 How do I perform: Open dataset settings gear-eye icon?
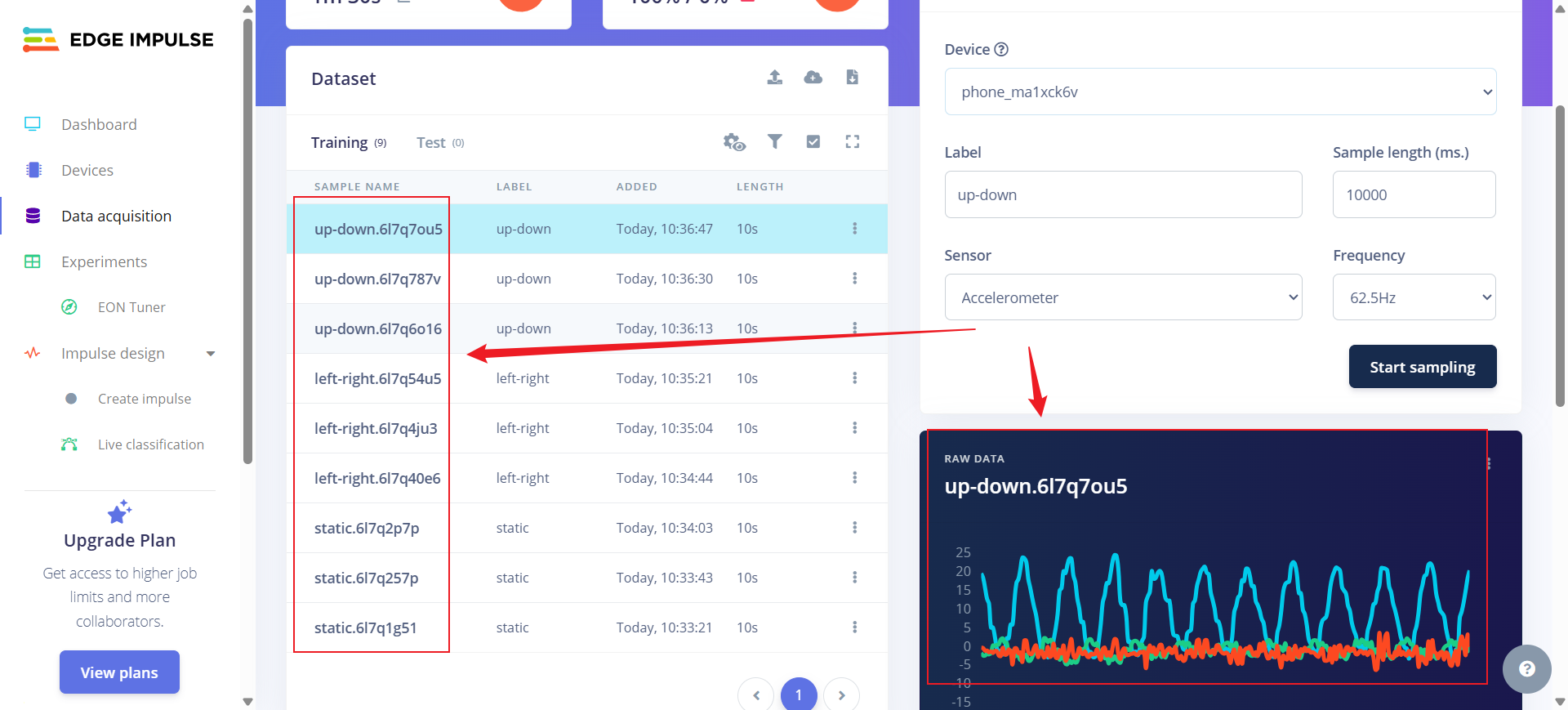pyautogui.click(x=734, y=142)
